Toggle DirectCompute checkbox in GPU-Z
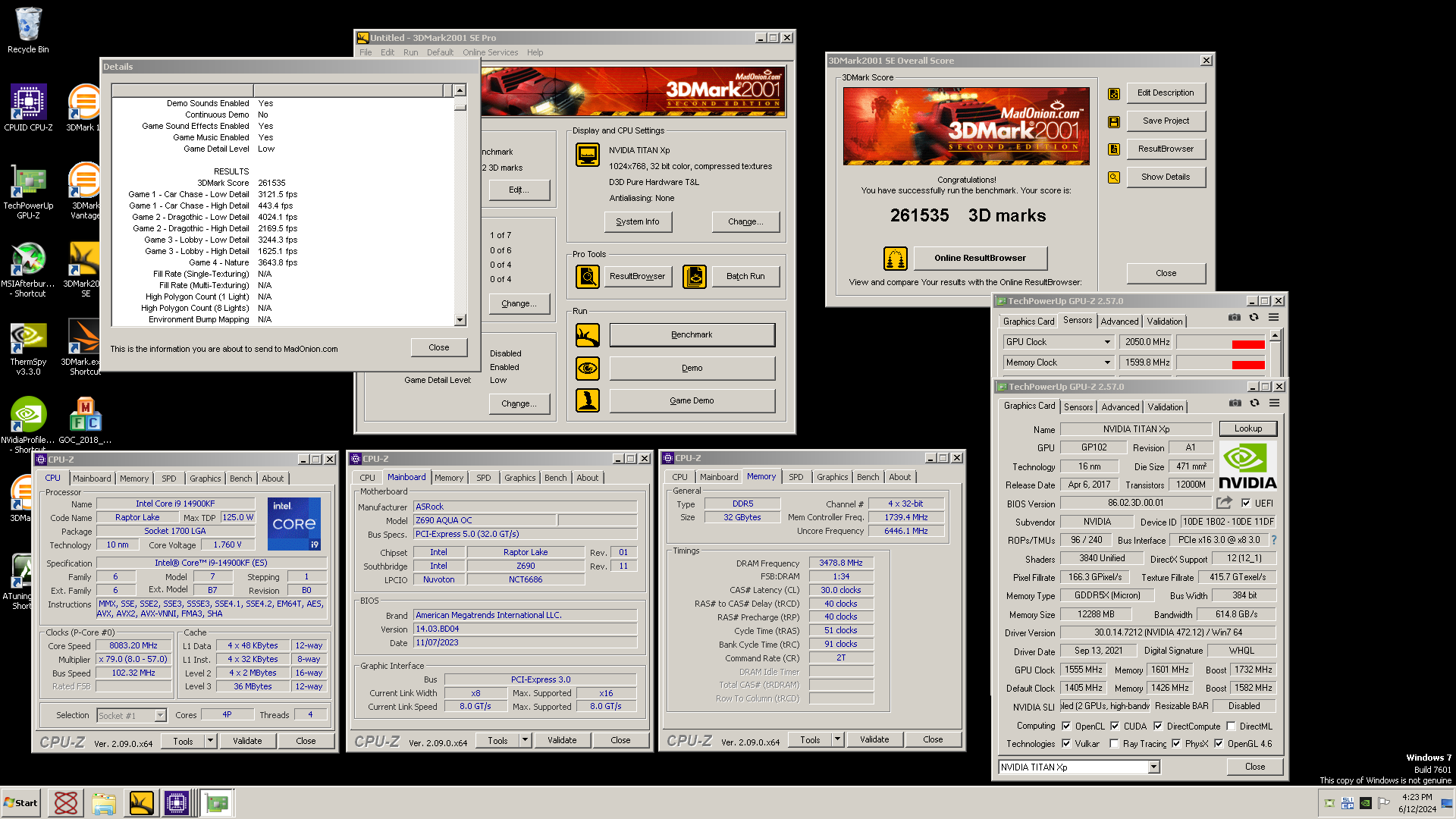This screenshot has width=1456, height=819. [1158, 726]
